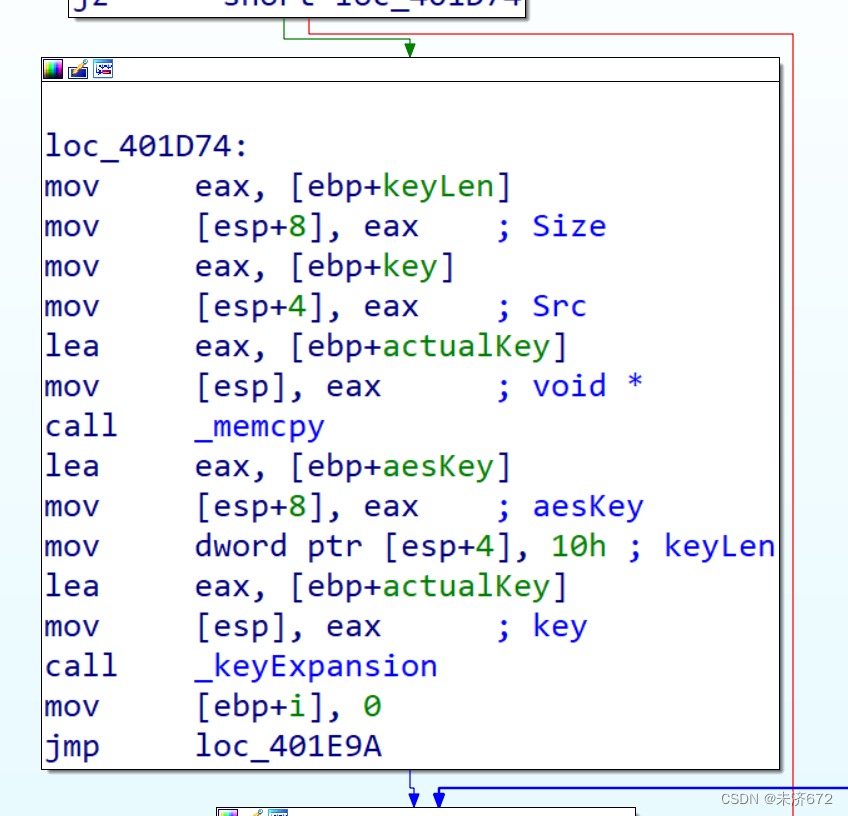Click the edit node comment pencil icon
848x816 pixels.
tap(78, 69)
